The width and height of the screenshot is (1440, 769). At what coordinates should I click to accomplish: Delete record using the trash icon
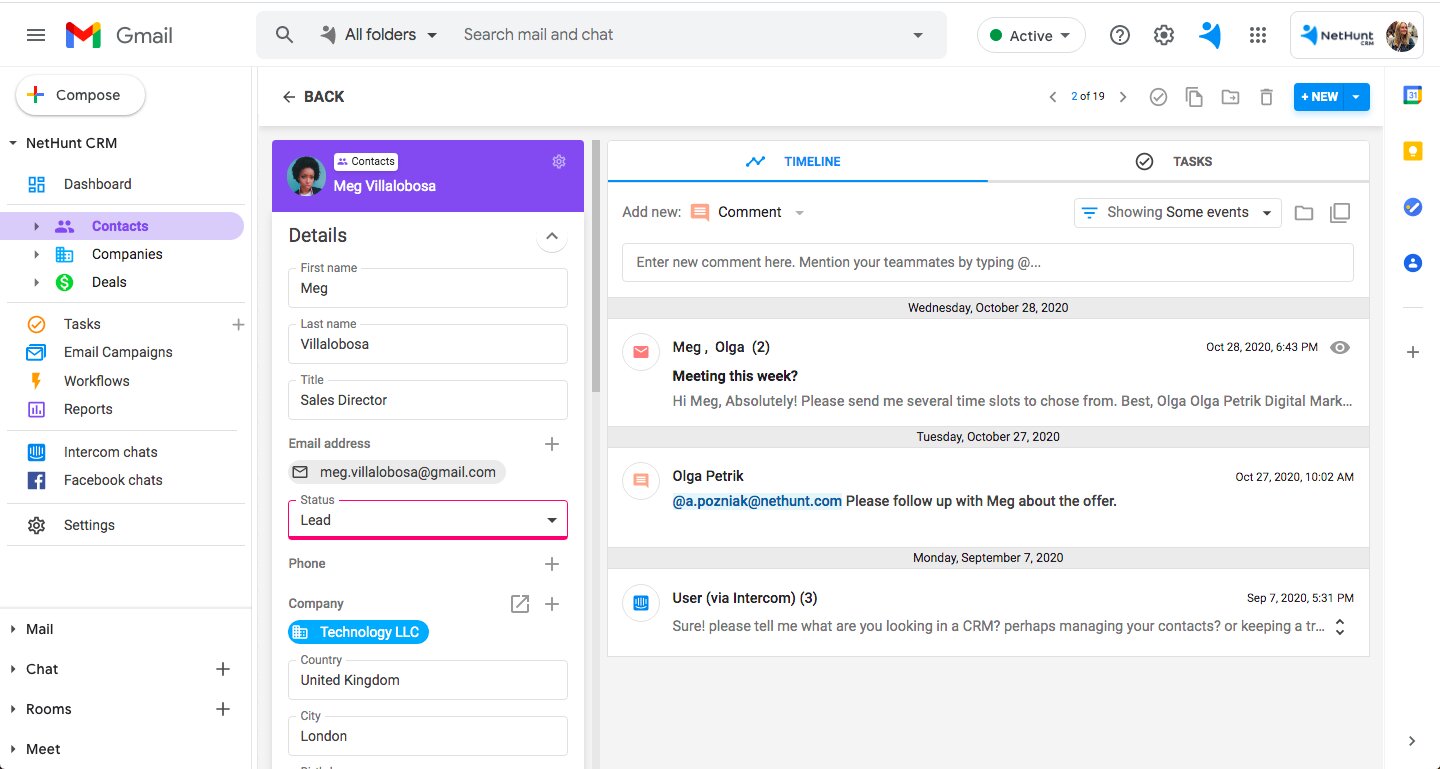point(1266,97)
